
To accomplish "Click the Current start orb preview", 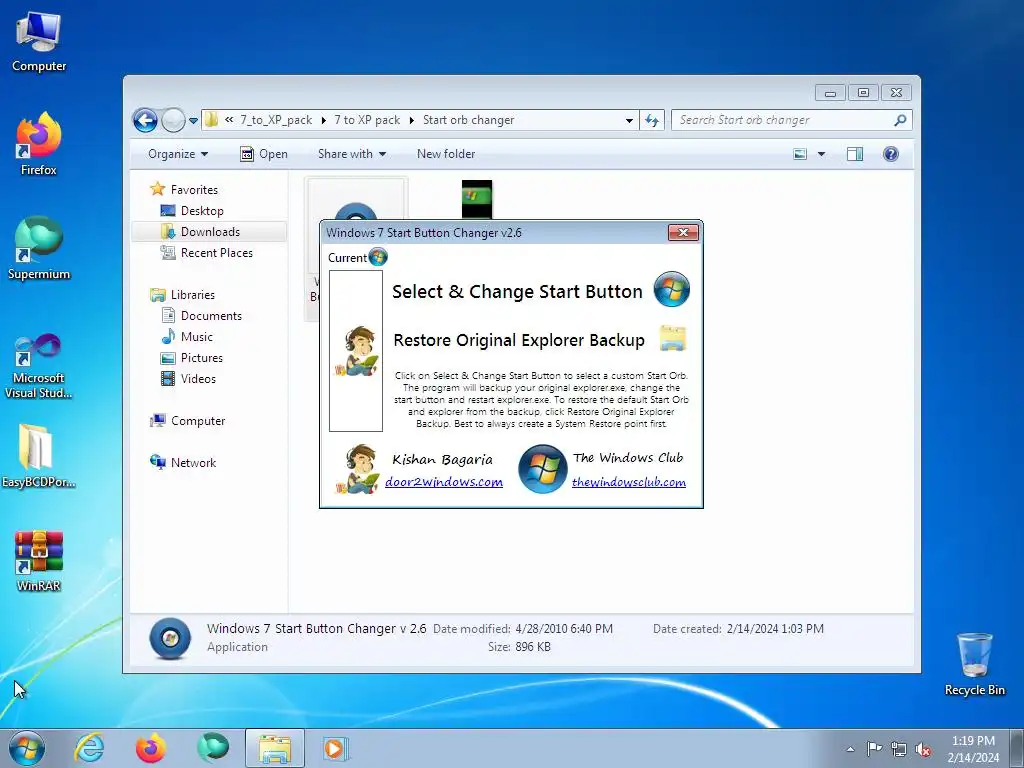I will tap(378, 257).
